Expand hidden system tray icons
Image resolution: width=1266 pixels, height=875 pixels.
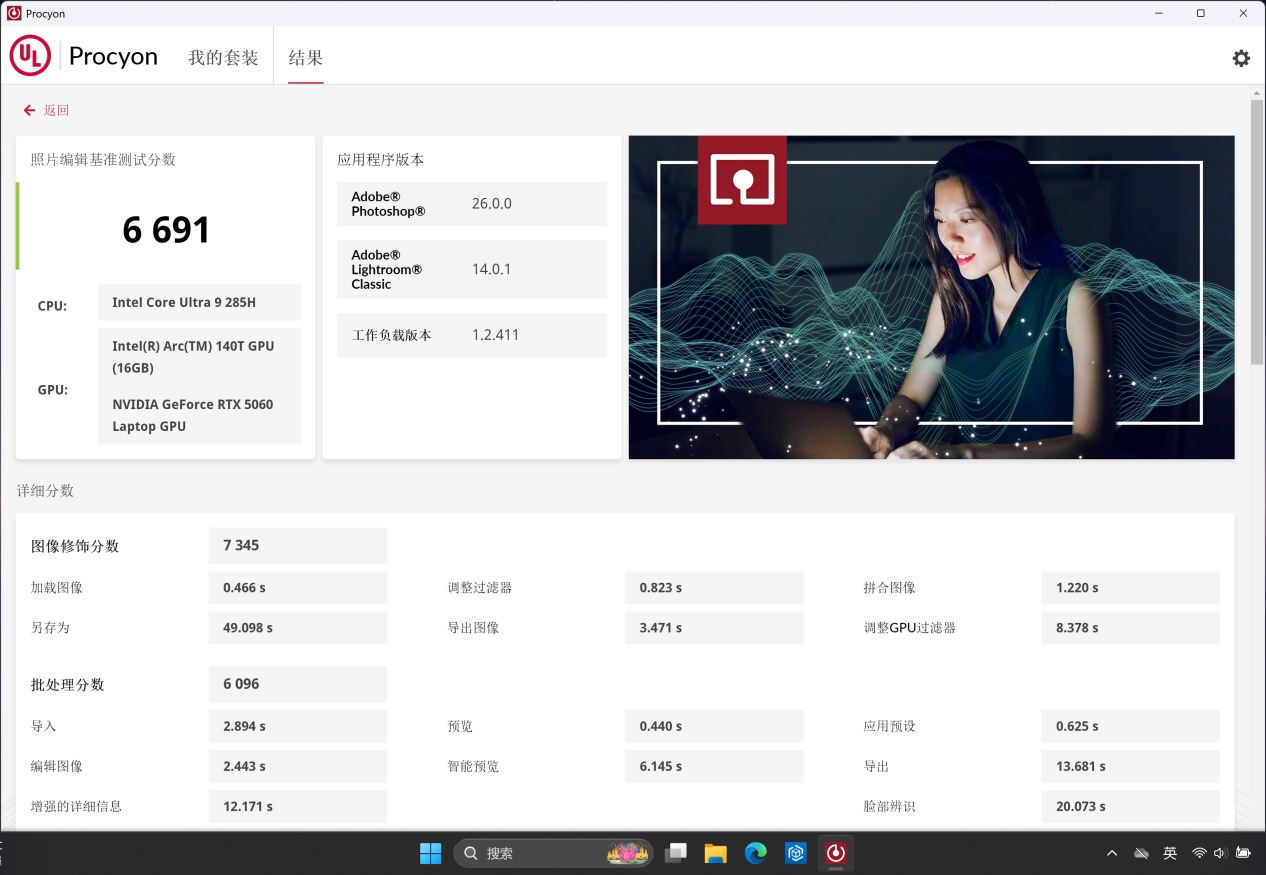[x=1111, y=853]
